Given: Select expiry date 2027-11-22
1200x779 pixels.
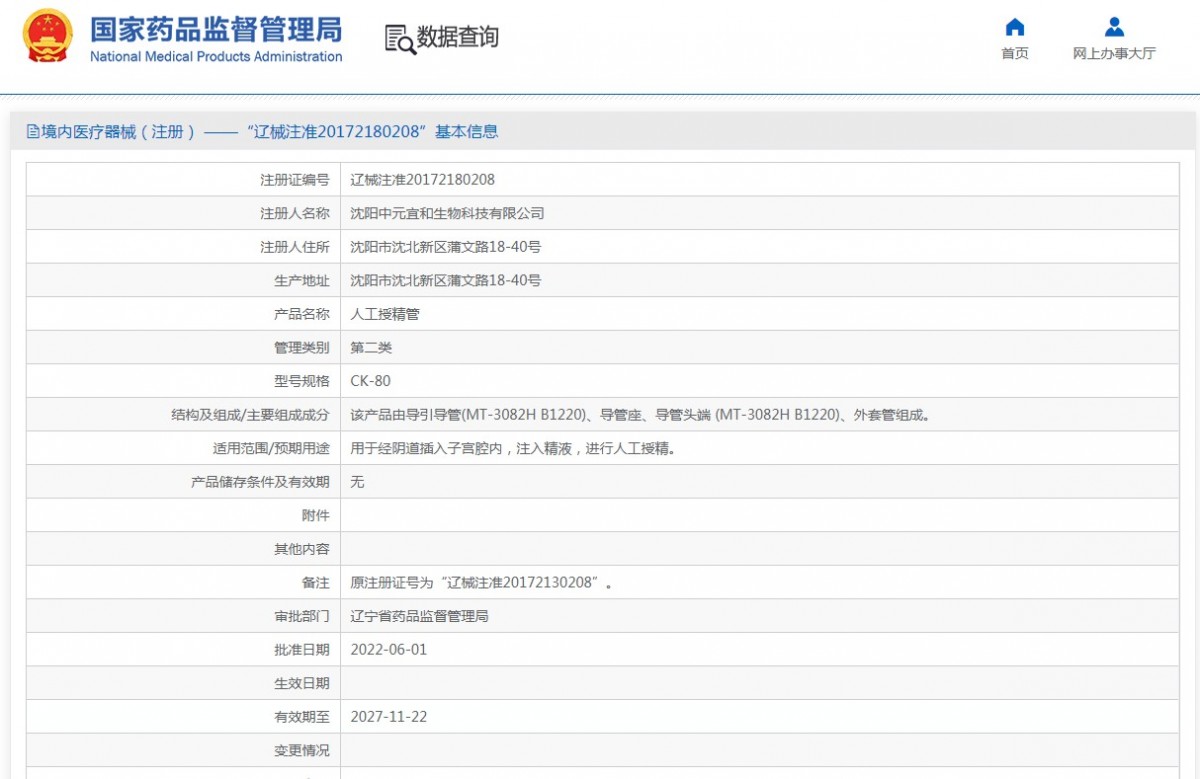Looking at the screenshot, I should click(x=389, y=717).
